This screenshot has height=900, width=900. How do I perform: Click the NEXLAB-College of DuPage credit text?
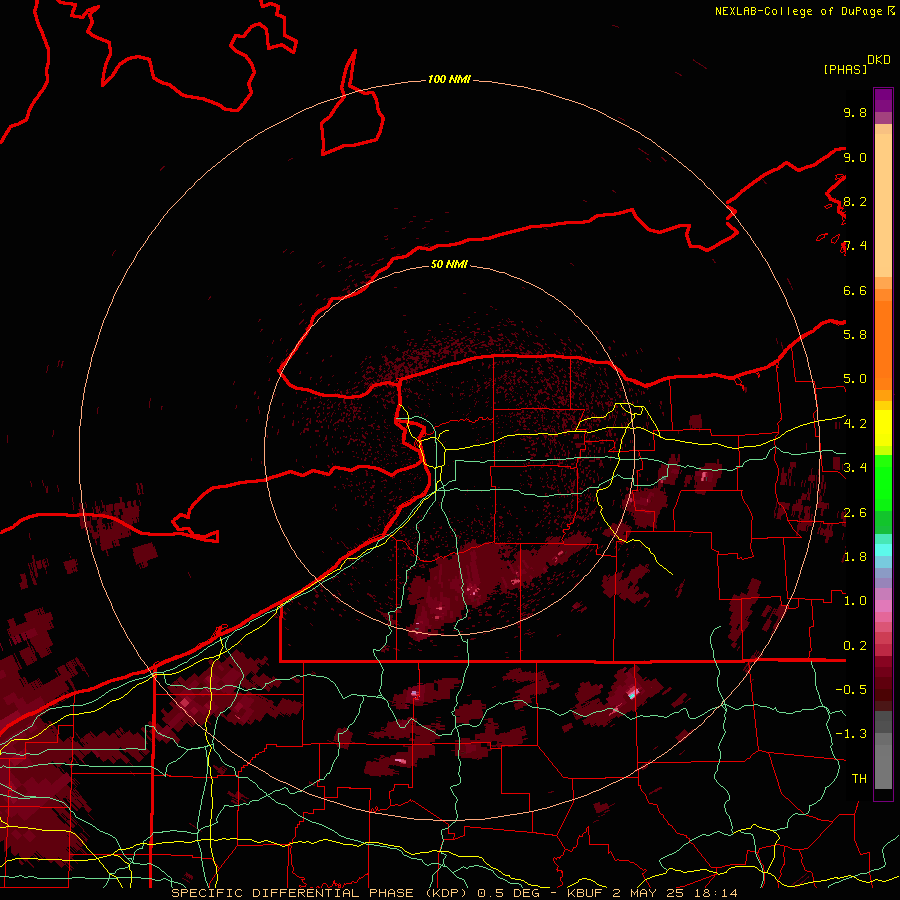coord(798,11)
